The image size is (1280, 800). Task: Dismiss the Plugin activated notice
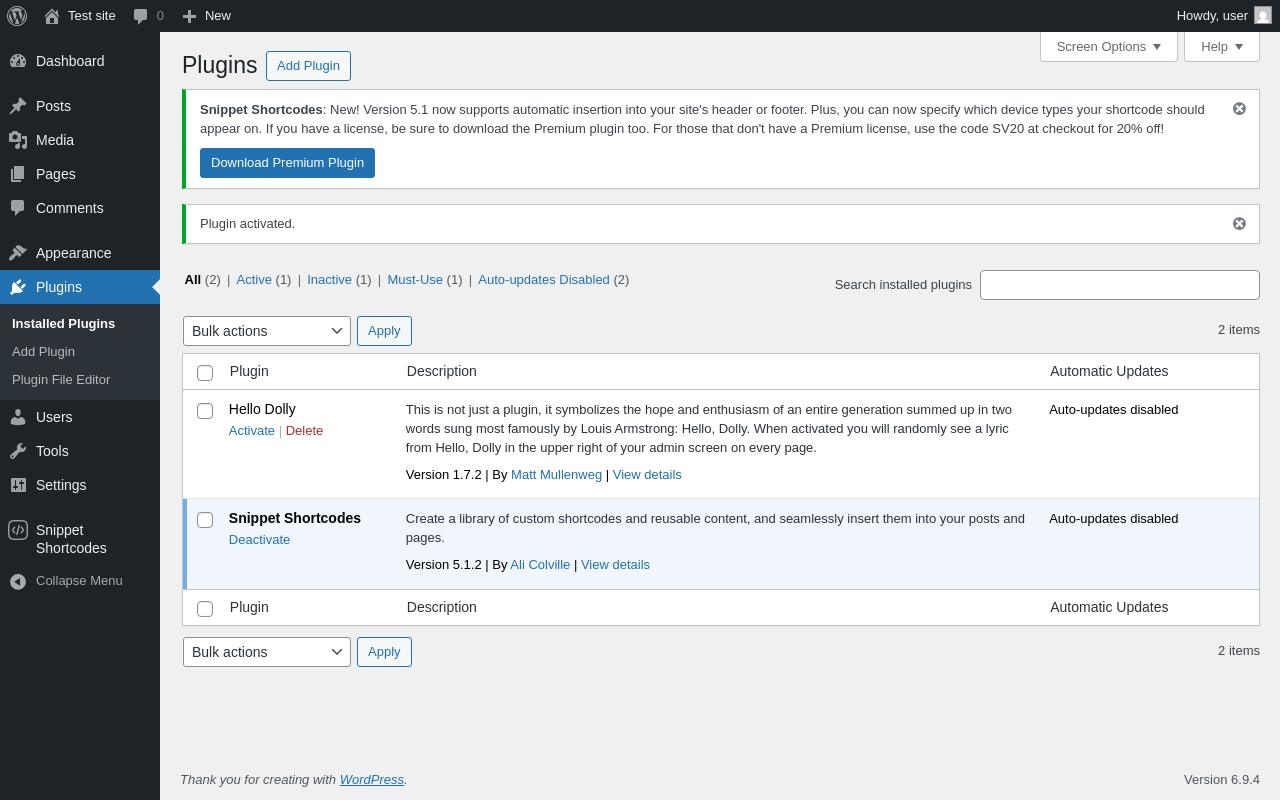click(x=1239, y=224)
